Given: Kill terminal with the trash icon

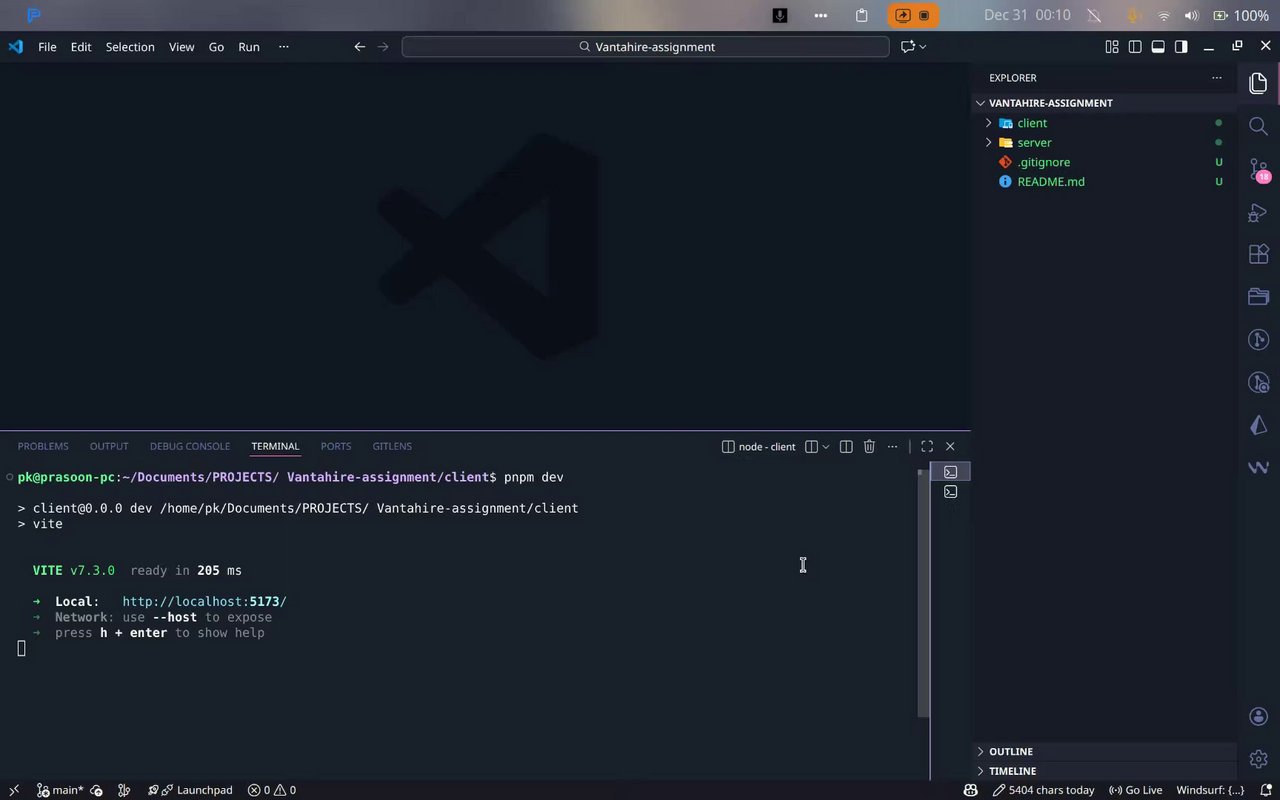Looking at the screenshot, I should pyautogui.click(x=869, y=447).
